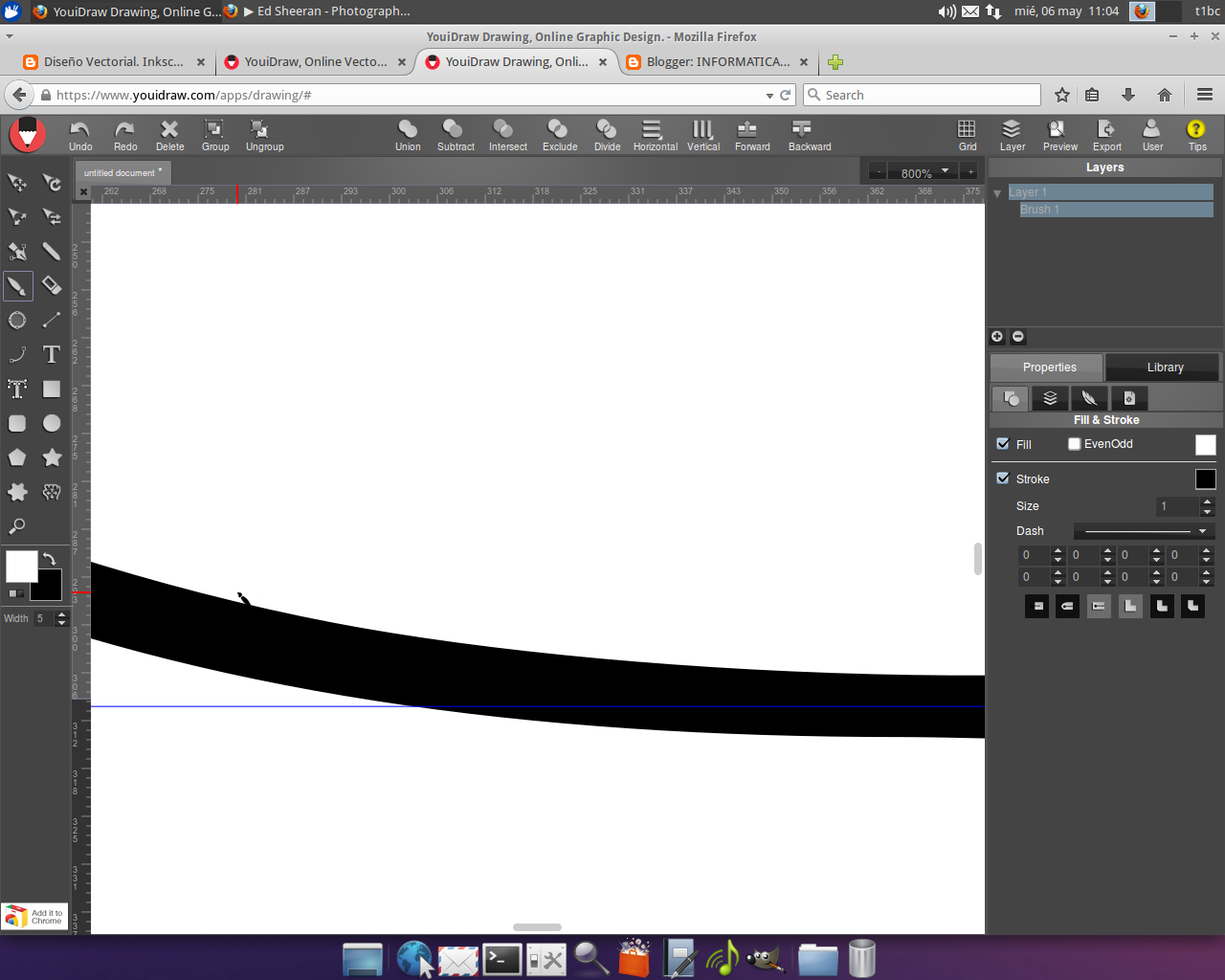Add a new layer with the plus button

(996, 336)
